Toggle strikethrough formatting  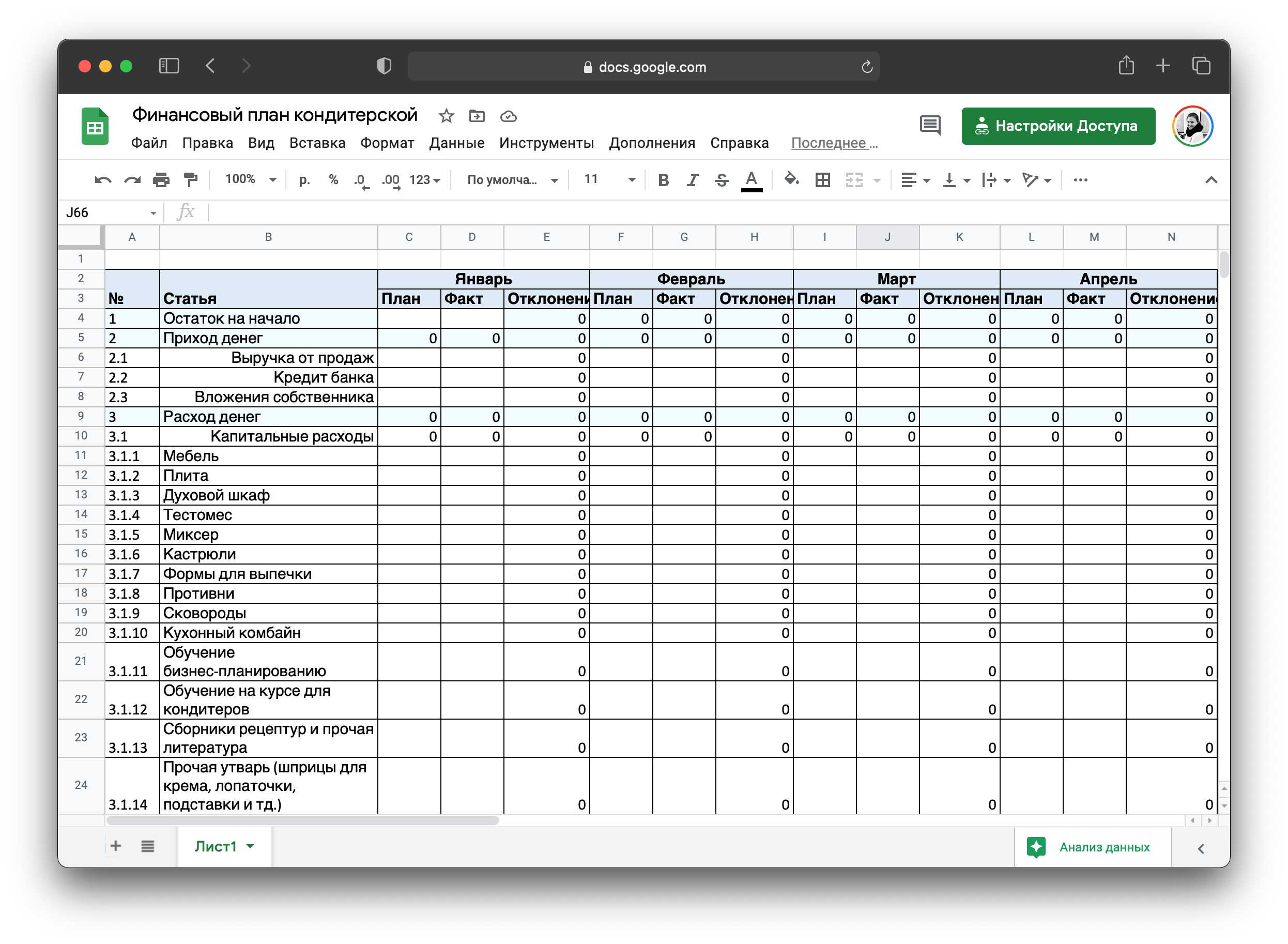click(x=722, y=180)
